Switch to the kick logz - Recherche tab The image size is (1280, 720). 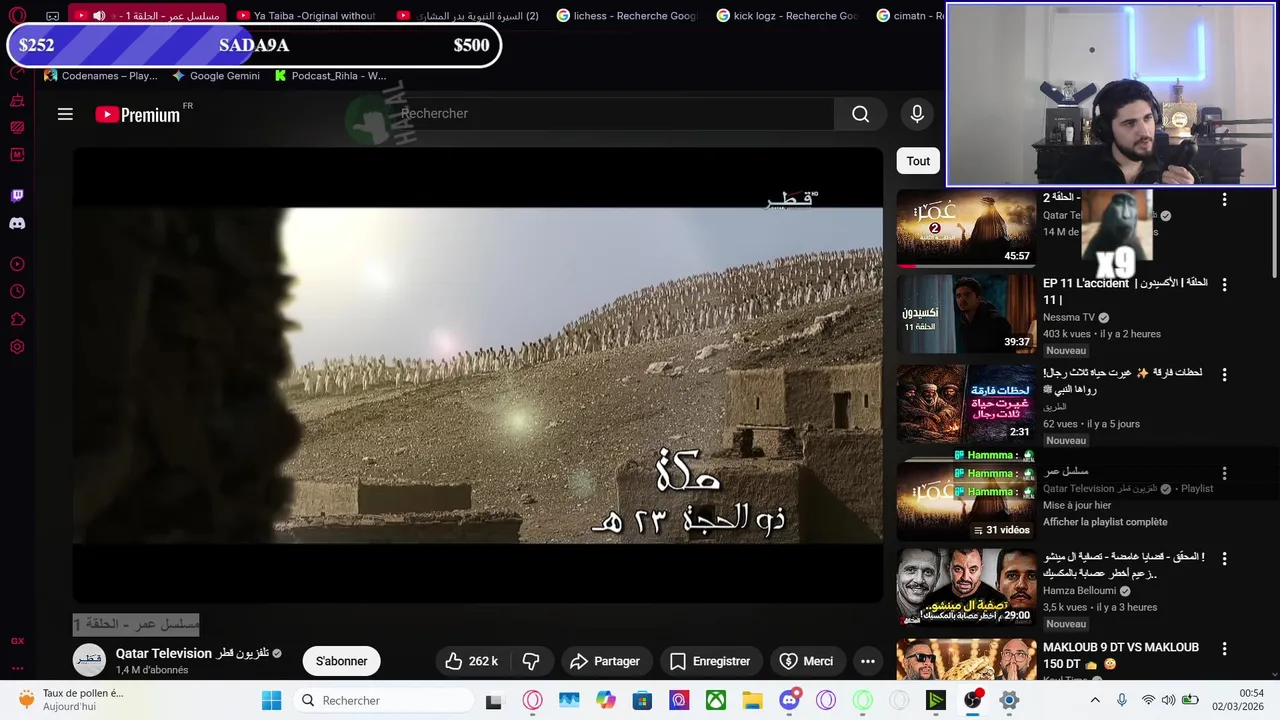[788, 16]
